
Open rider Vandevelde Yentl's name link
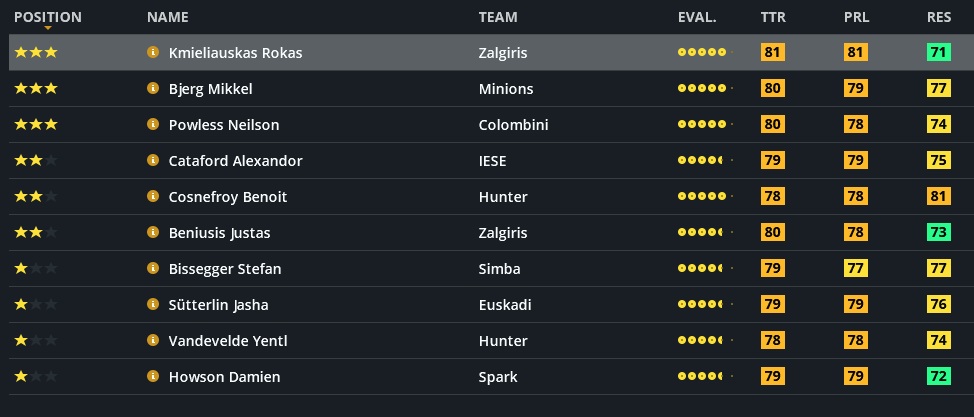(228, 341)
